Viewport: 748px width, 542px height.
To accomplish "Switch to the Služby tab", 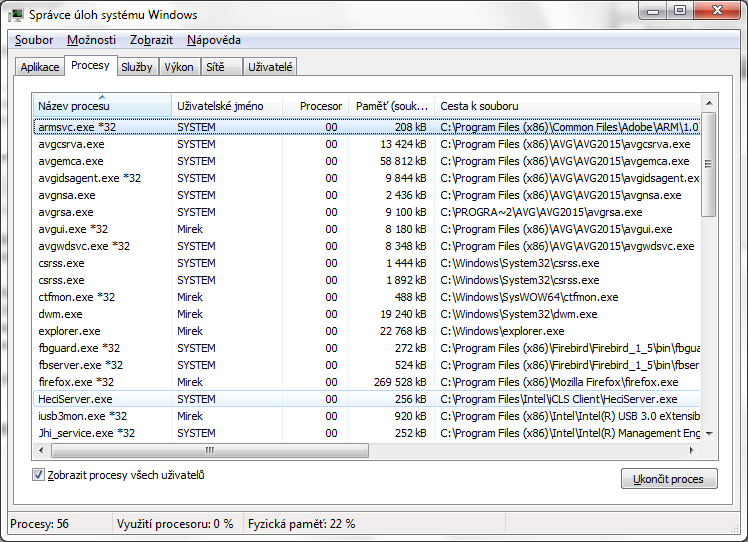I will coord(136,67).
